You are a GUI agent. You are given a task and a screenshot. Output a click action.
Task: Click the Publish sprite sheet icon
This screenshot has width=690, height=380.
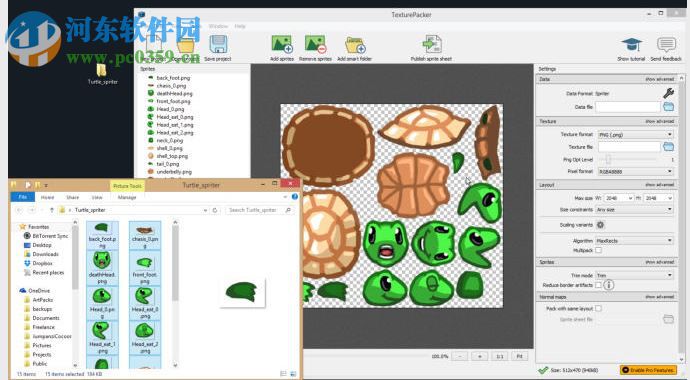click(x=432, y=44)
